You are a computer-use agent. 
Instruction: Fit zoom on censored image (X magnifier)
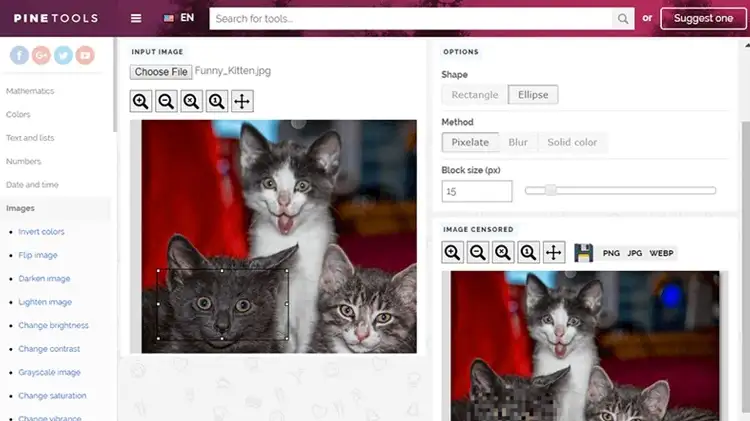tap(503, 252)
